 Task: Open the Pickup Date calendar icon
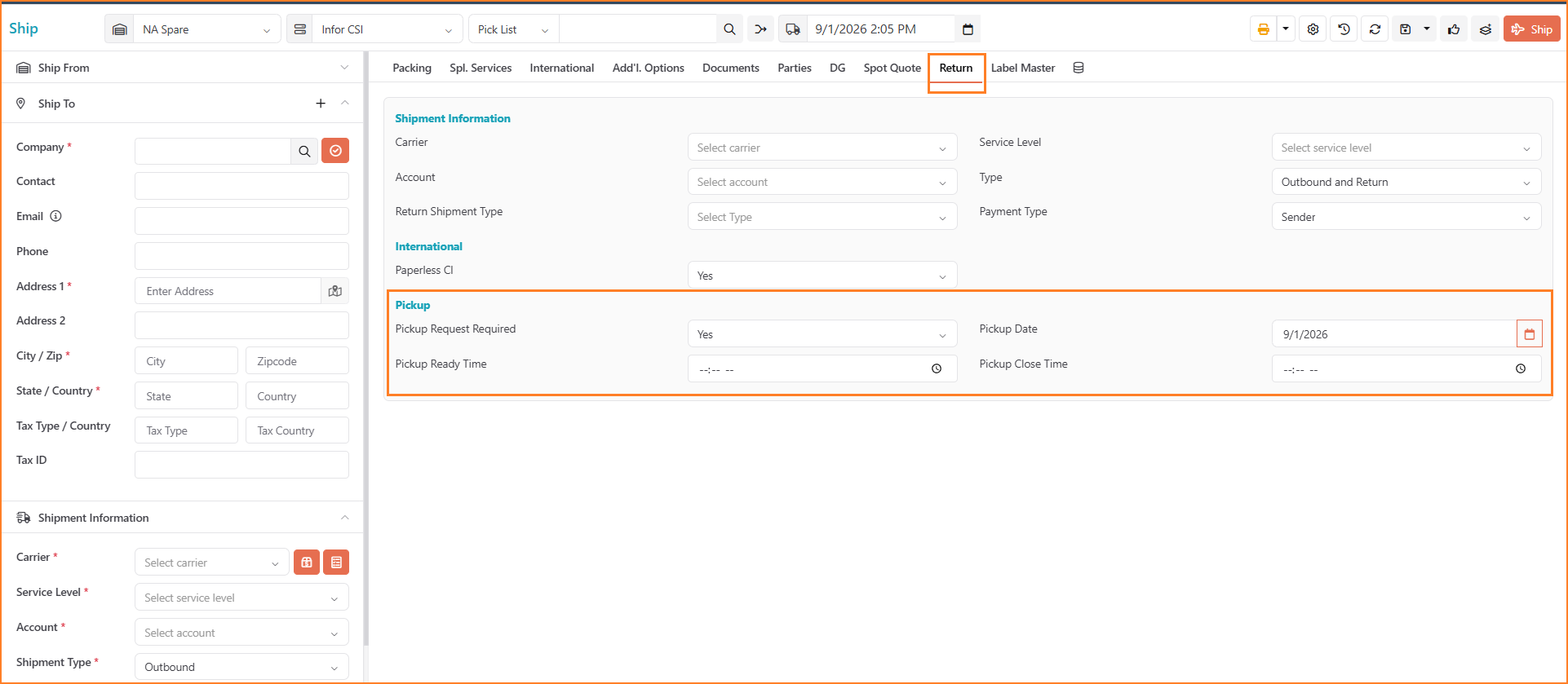[x=1530, y=334]
